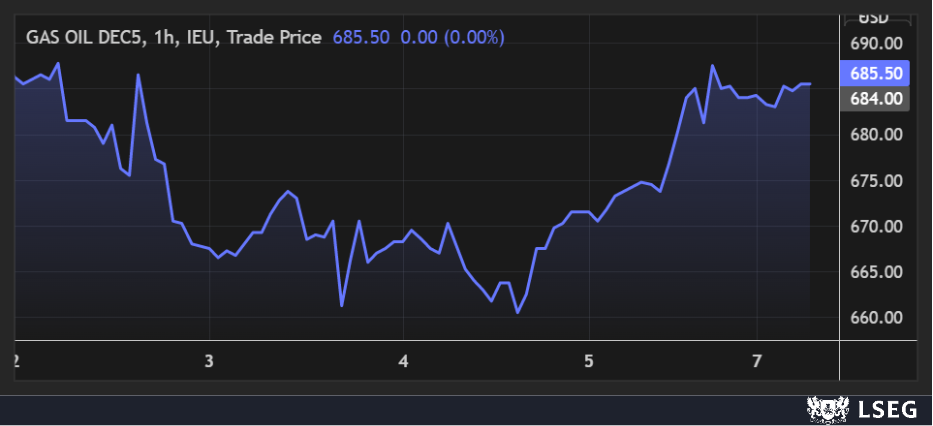This screenshot has height=426, width=933.
Task: Click date label 2 on time axis
Action: click(x=17, y=360)
